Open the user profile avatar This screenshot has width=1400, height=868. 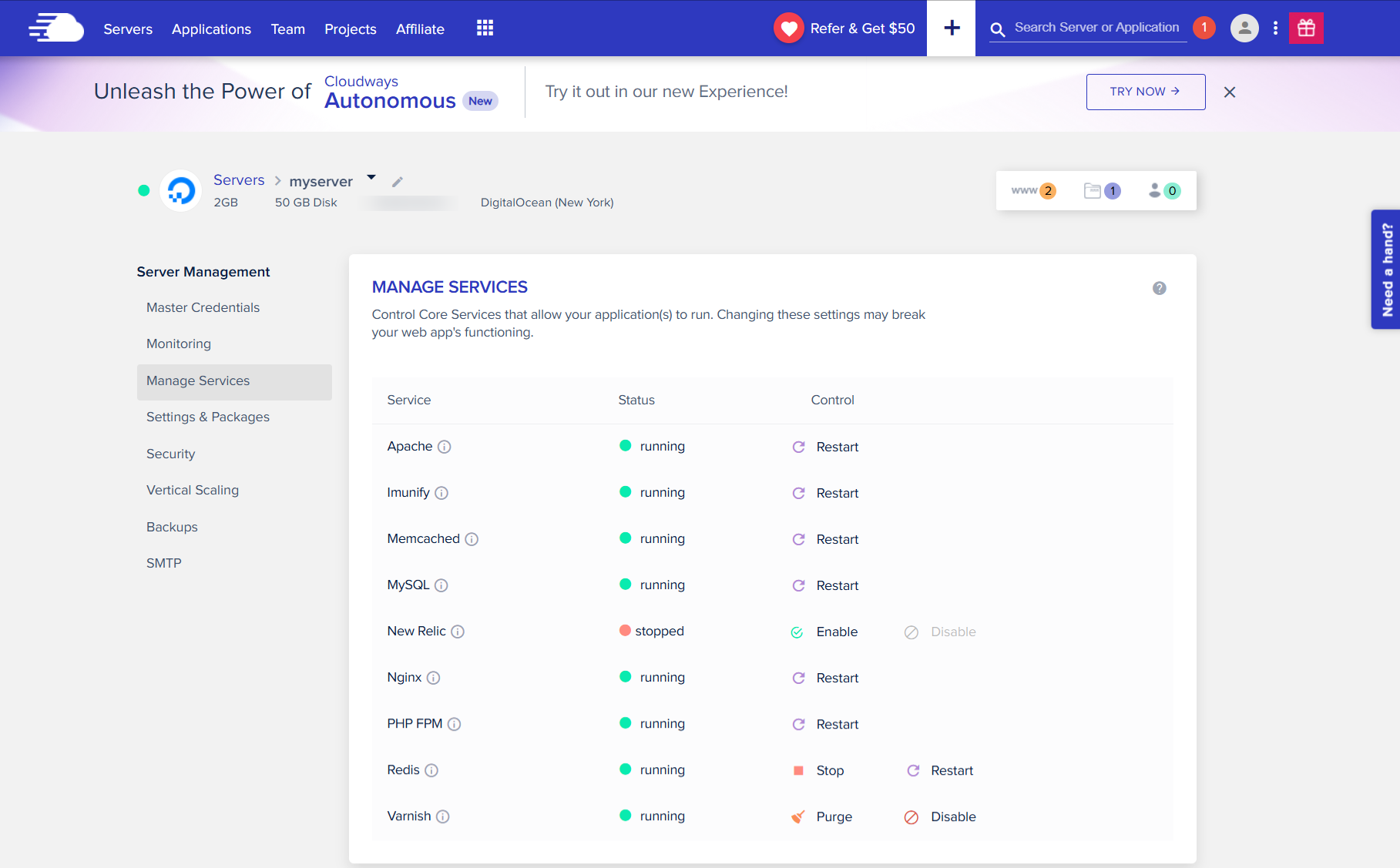click(1244, 28)
